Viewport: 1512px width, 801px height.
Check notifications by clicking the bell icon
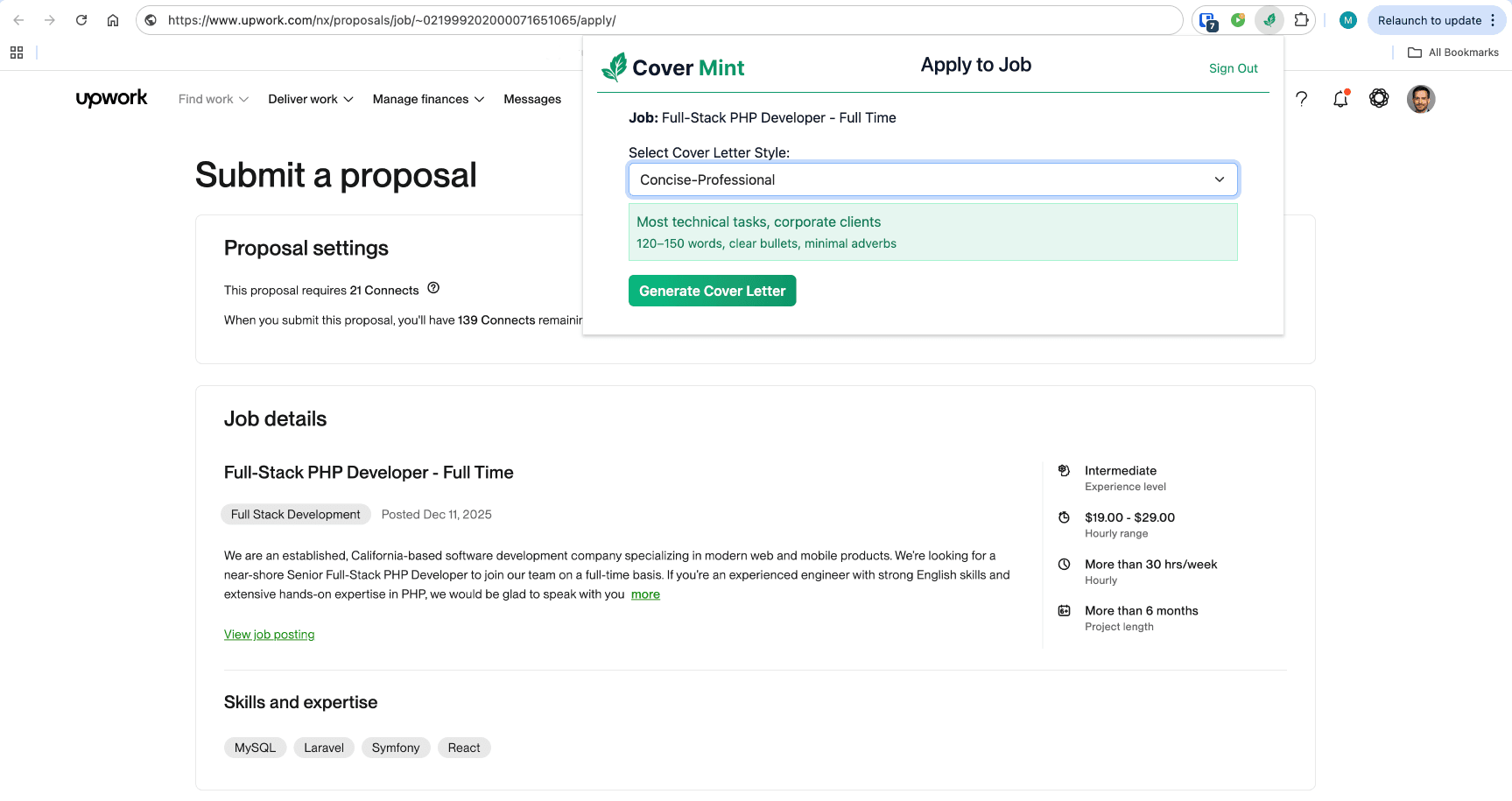coord(1340,99)
